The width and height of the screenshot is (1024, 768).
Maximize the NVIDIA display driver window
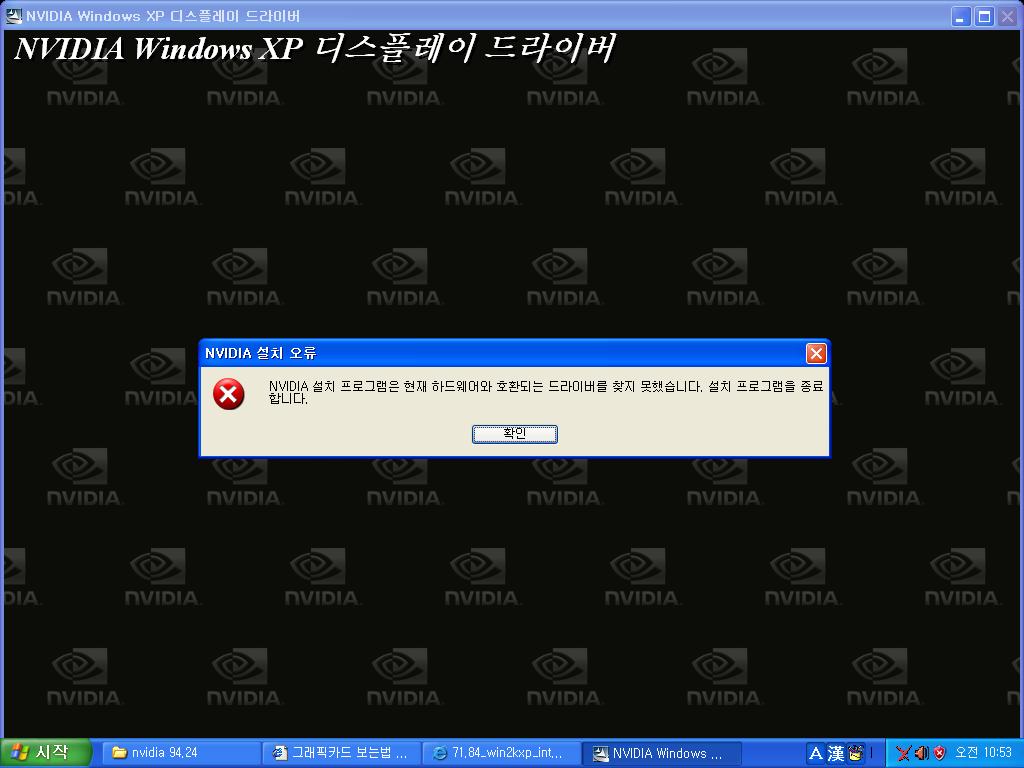coord(984,16)
